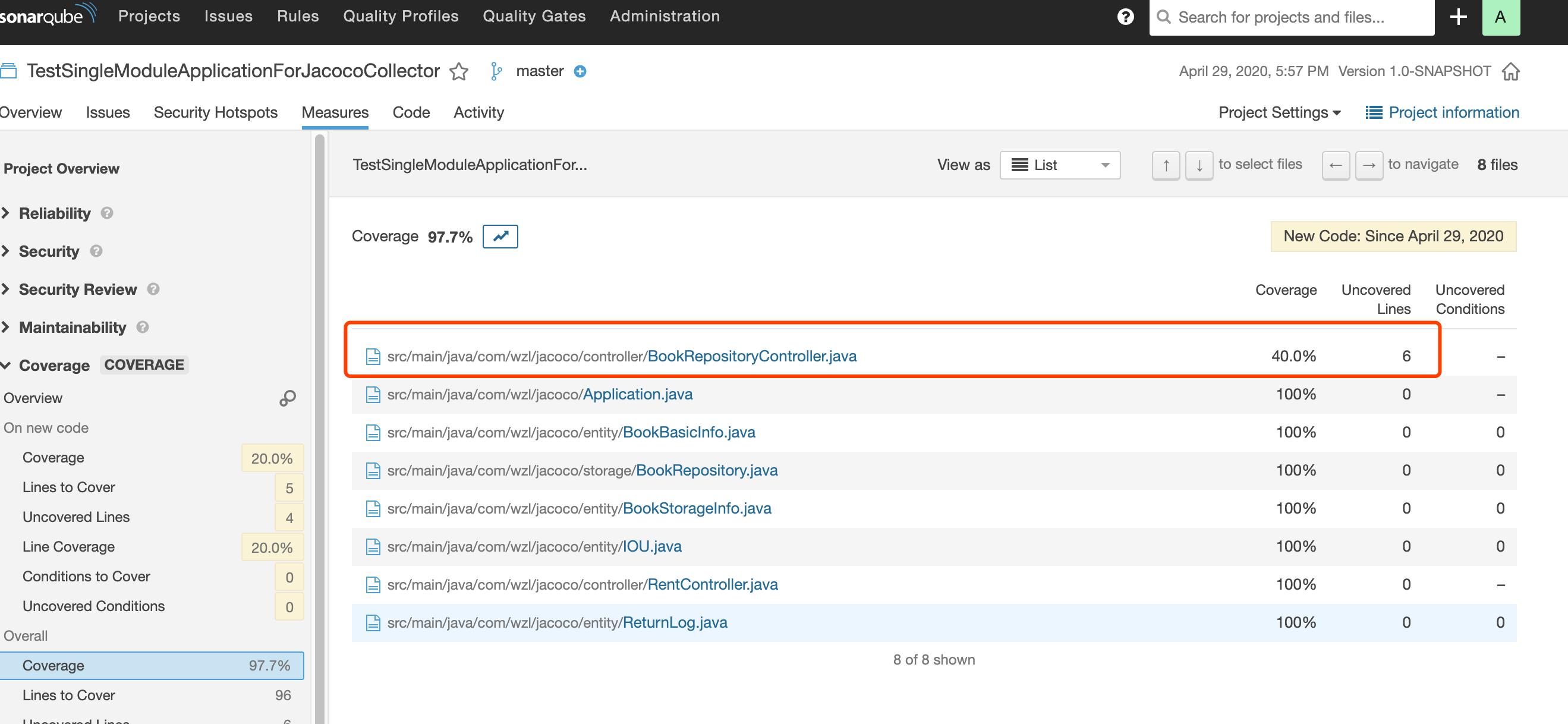Viewport: 1568px width, 724px height.
Task: Click the bubble chart icon beside Overview
Action: coord(287,398)
